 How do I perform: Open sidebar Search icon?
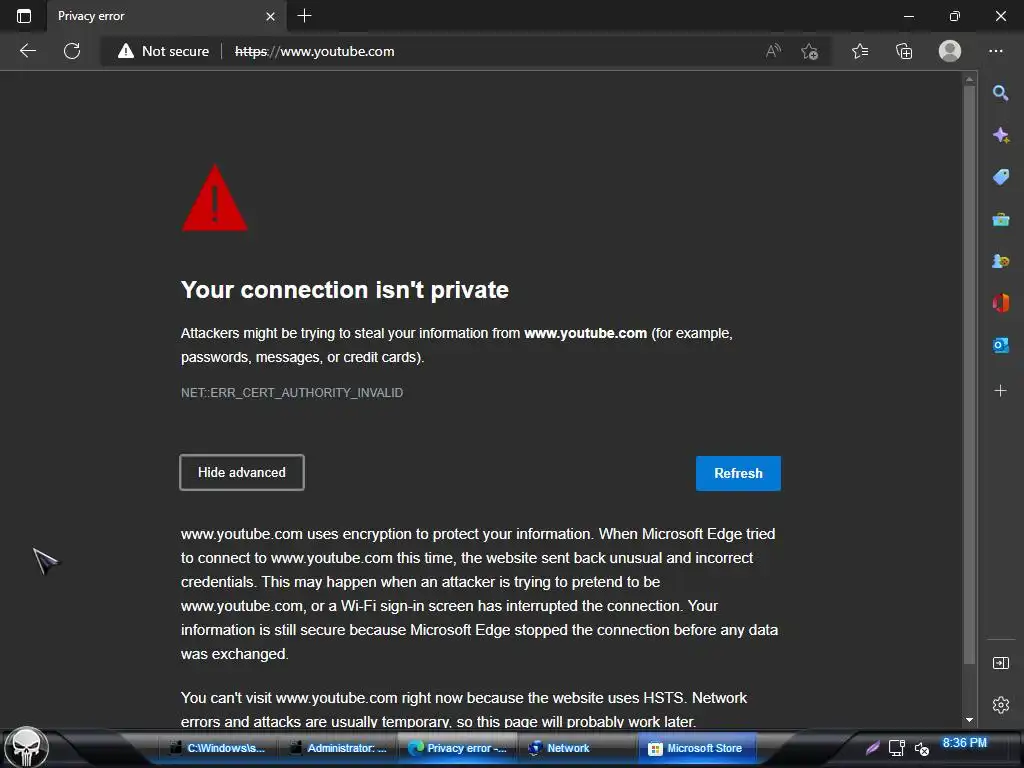tap(1000, 93)
